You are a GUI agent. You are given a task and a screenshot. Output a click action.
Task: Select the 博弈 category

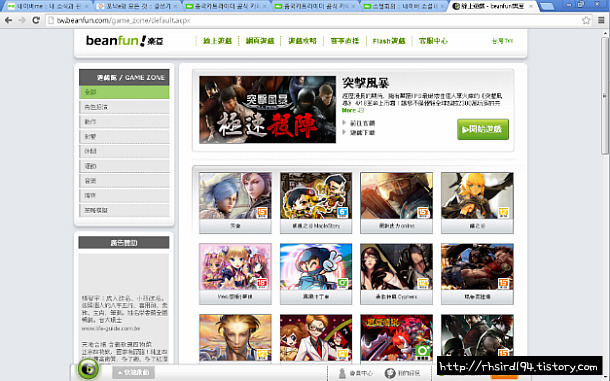(x=124, y=195)
